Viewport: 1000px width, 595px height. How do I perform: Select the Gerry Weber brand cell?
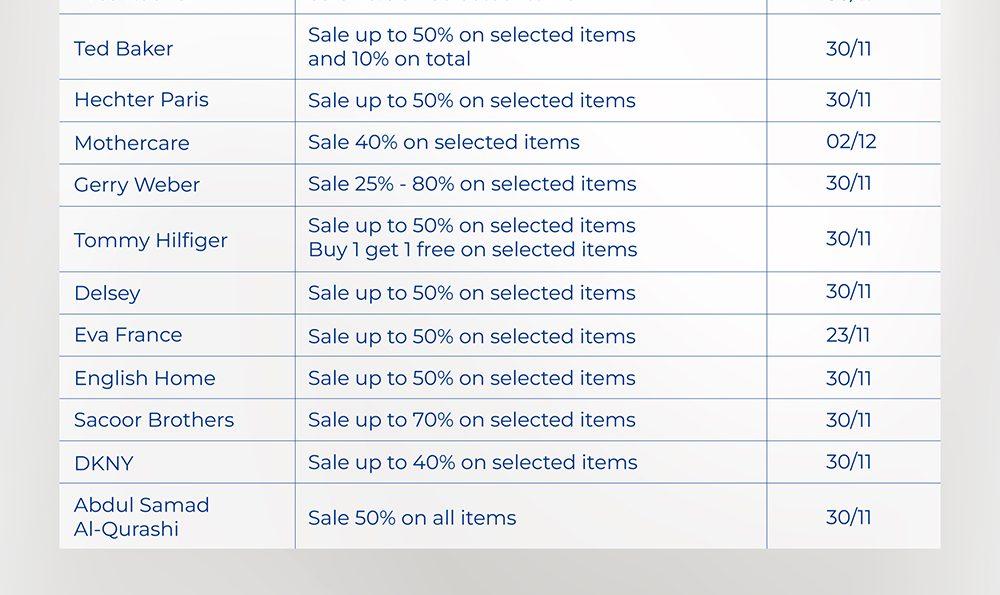pyautogui.click(x=137, y=185)
